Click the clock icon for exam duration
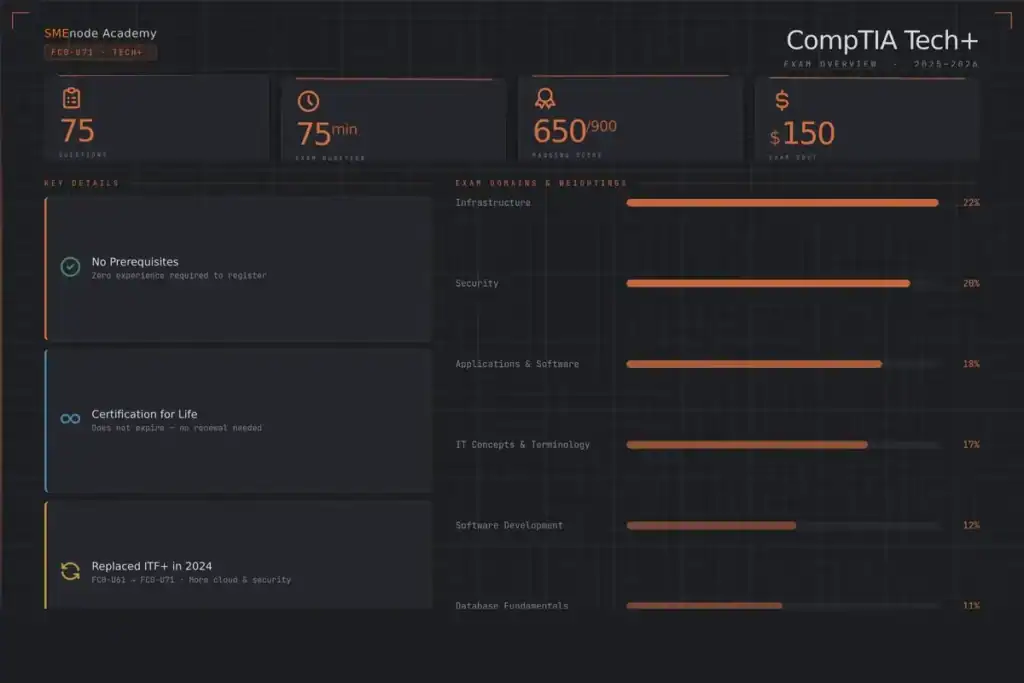 308,101
